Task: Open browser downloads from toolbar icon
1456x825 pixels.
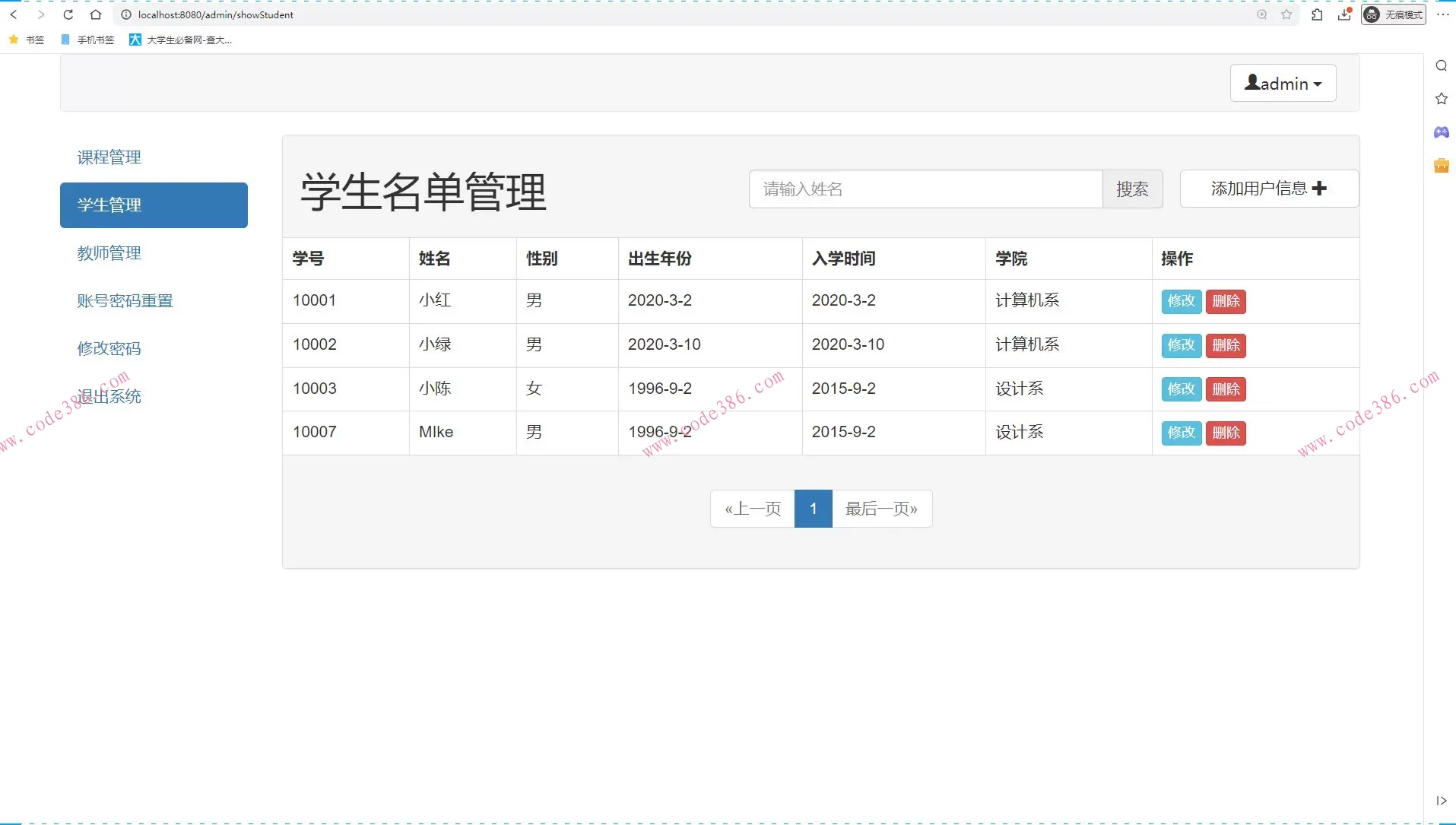Action: click(1344, 14)
